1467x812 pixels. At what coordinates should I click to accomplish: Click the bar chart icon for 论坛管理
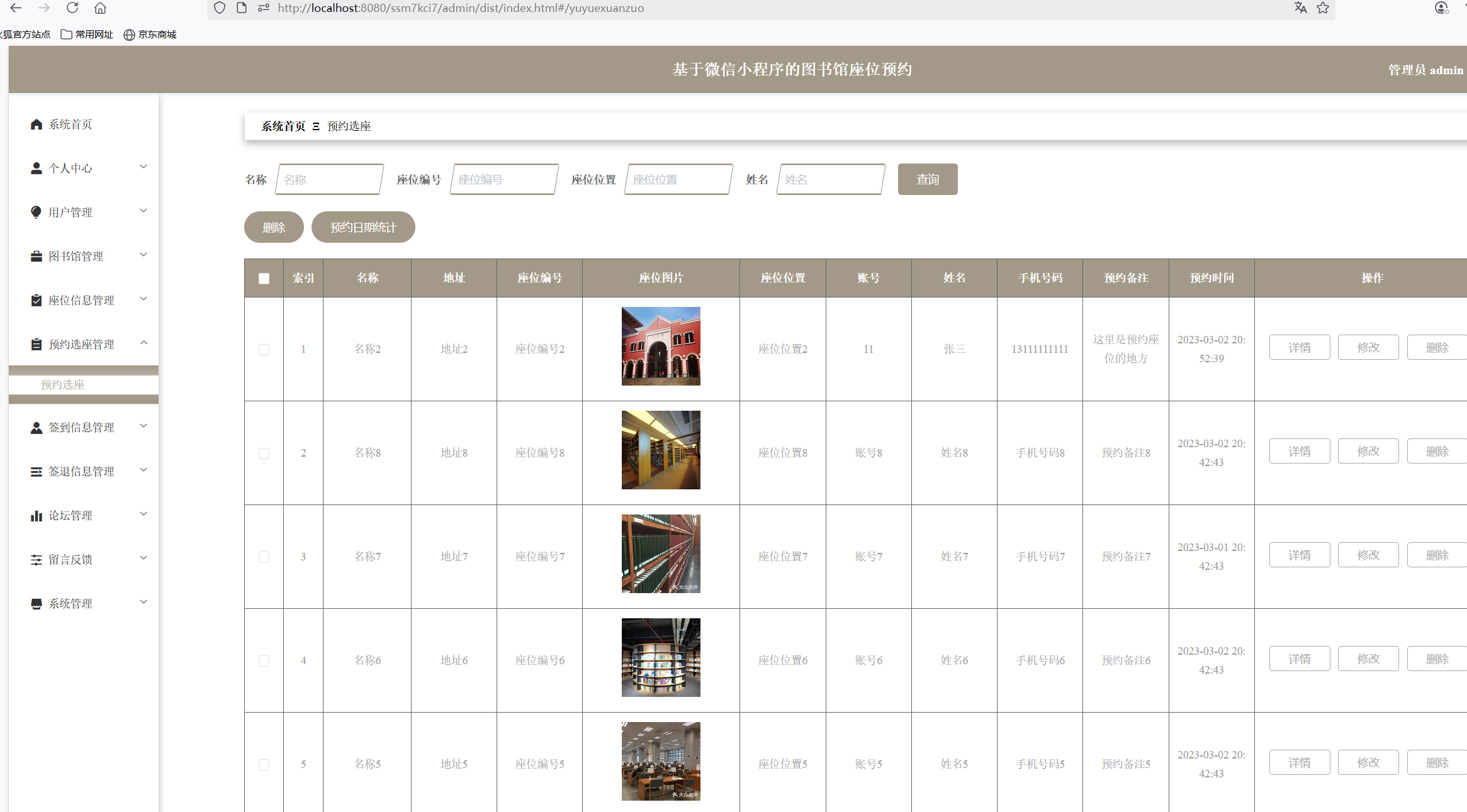coord(37,516)
